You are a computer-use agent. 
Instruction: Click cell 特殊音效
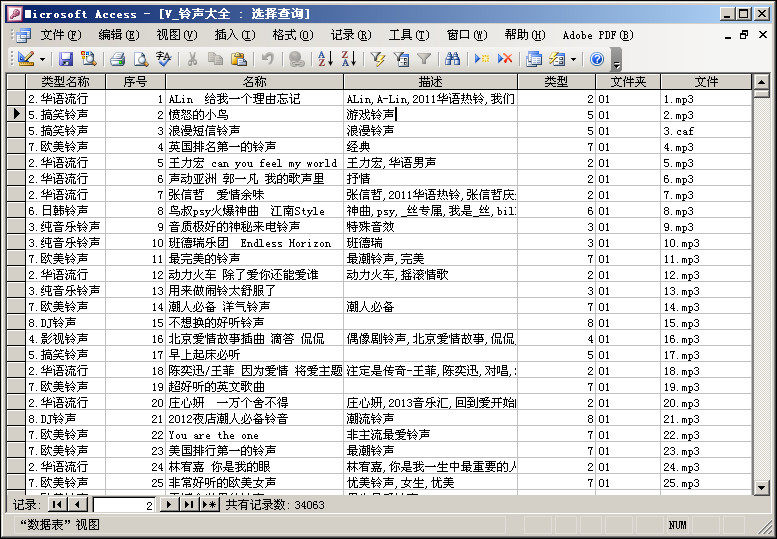431,227
